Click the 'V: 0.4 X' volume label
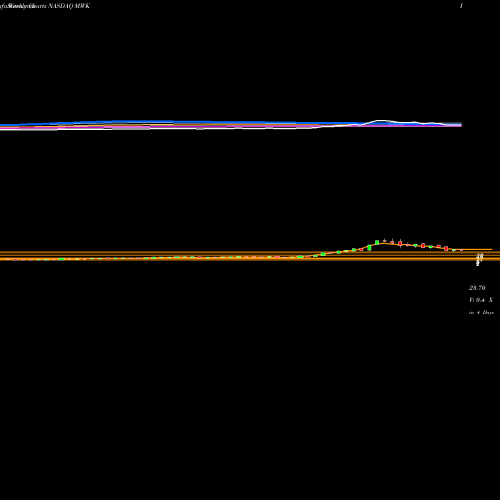500x500 pixels. point(481,300)
